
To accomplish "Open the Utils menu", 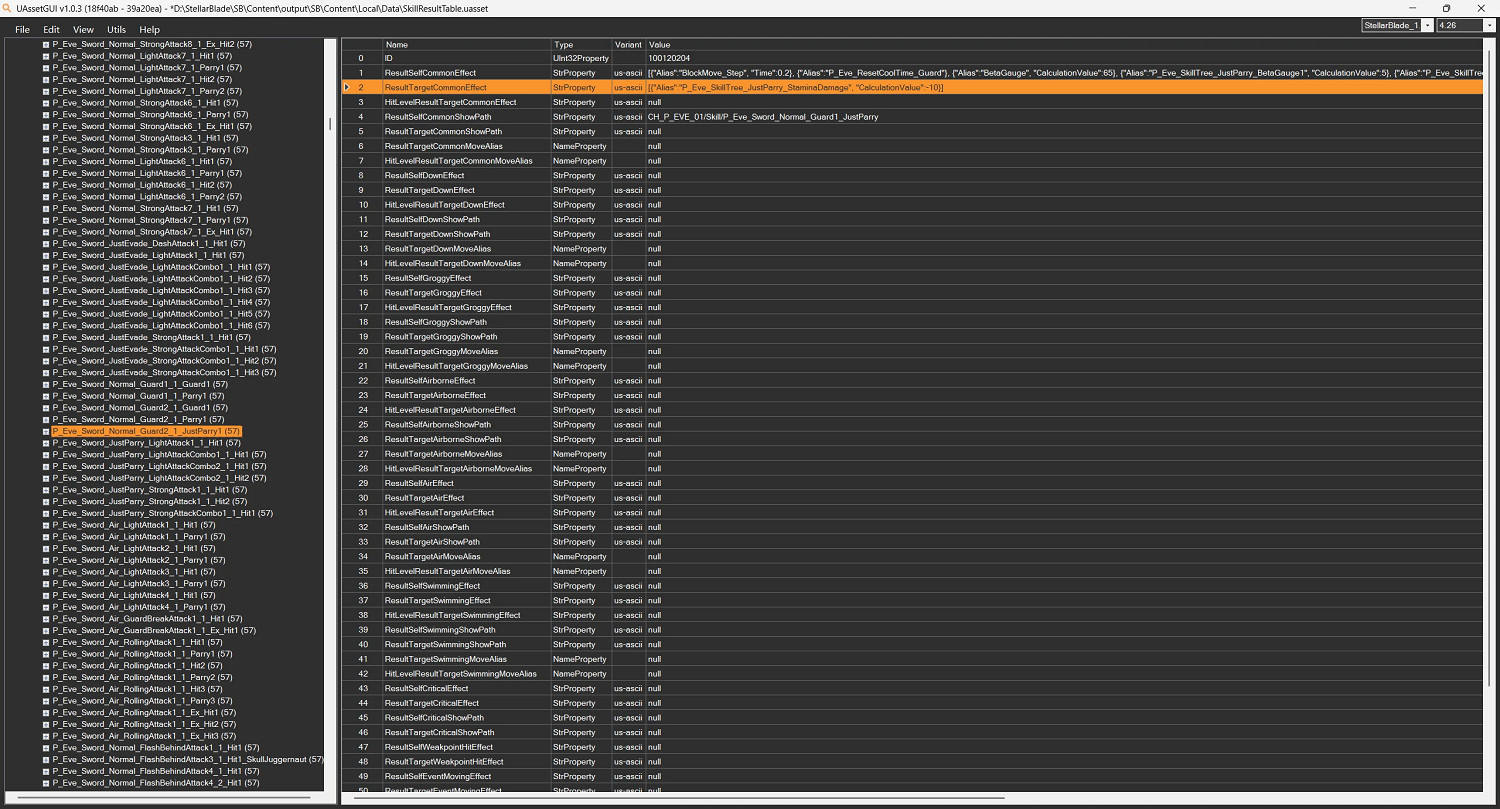I will point(116,30).
